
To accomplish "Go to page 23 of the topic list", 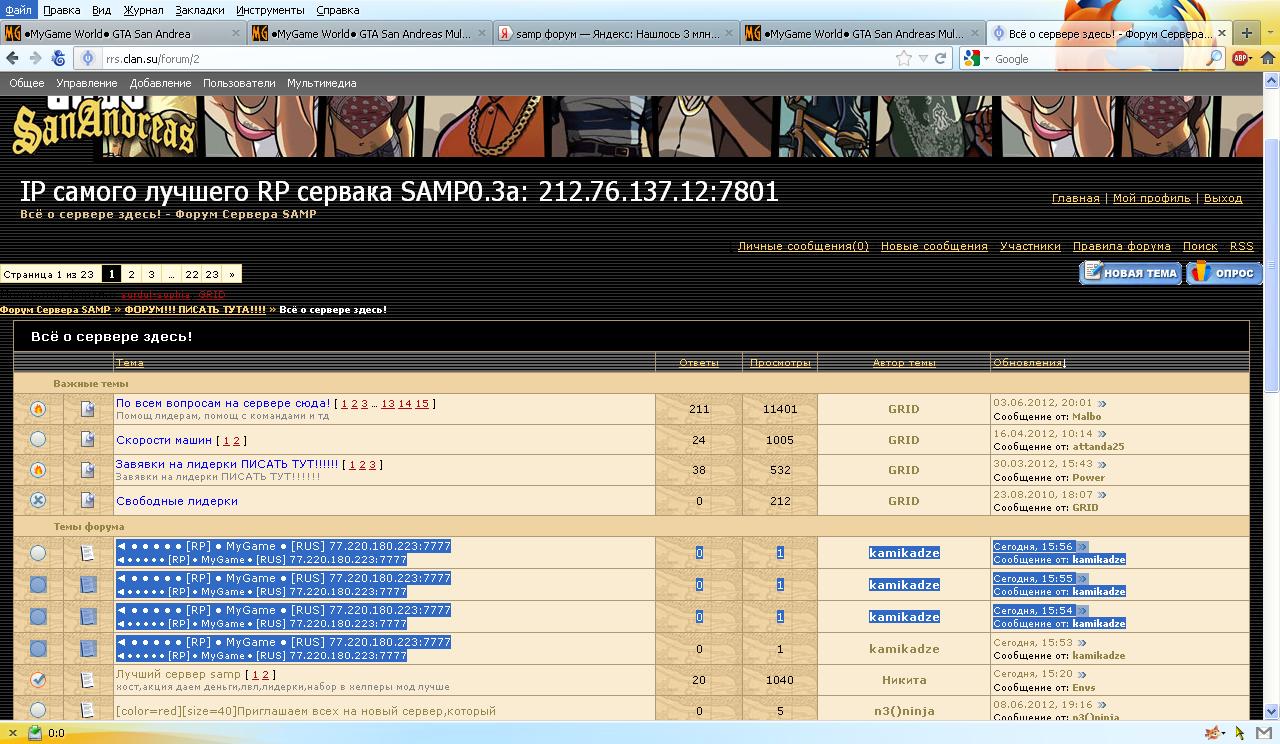I will (x=212, y=274).
